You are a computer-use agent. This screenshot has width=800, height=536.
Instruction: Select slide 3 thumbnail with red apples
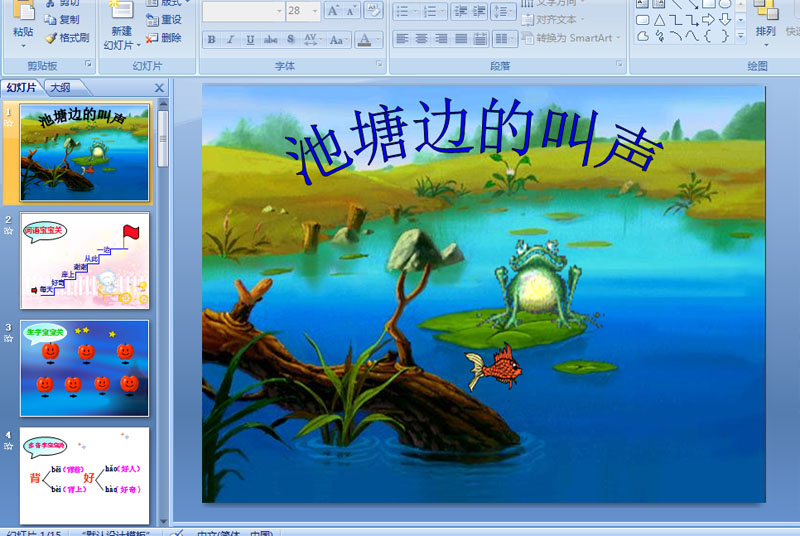(x=85, y=368)
